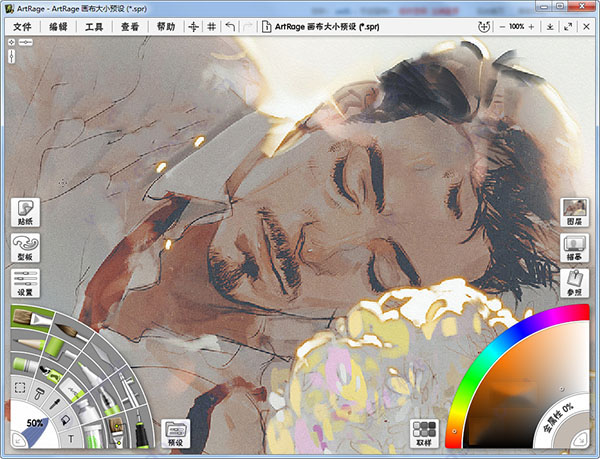Open the 取样 color samples panel

click(x=424, y=433)
